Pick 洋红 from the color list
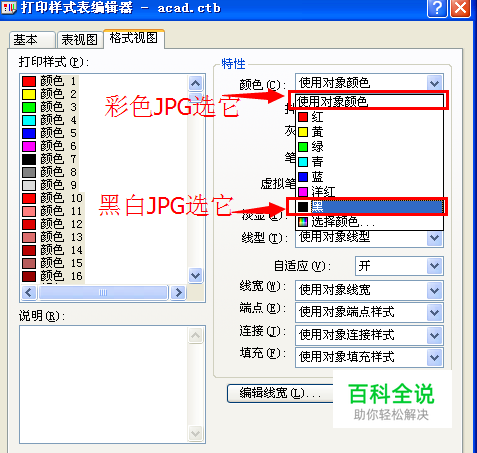 [369, 191]
